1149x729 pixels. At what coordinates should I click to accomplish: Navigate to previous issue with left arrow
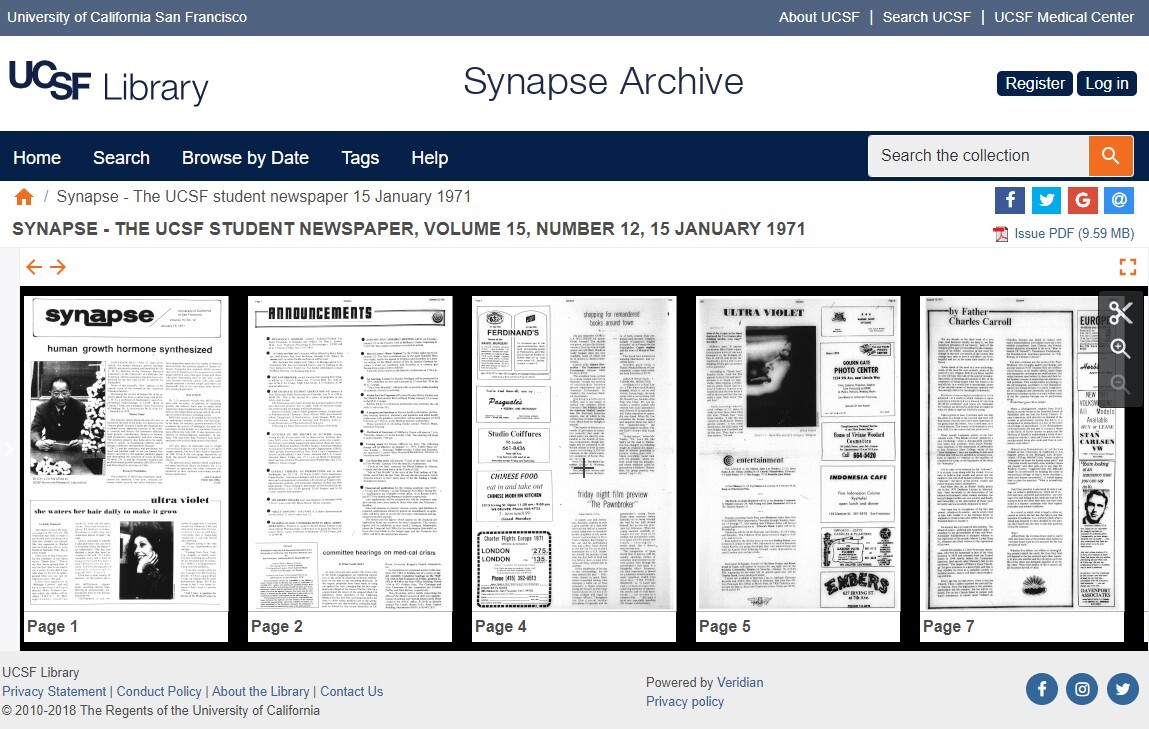click(x=33, y=266)
